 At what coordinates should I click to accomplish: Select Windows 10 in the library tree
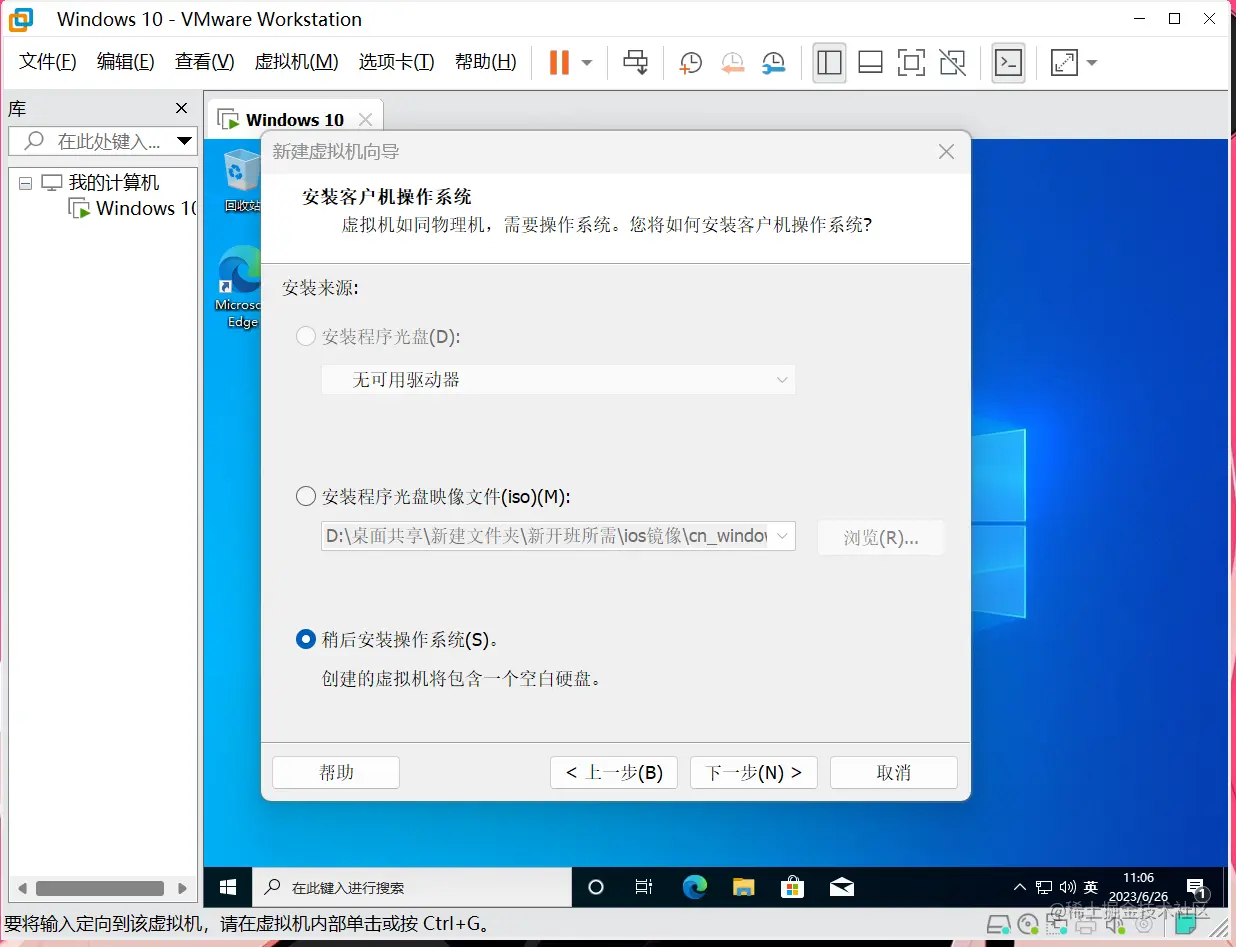pyautogui.click(x=133, y=208)
